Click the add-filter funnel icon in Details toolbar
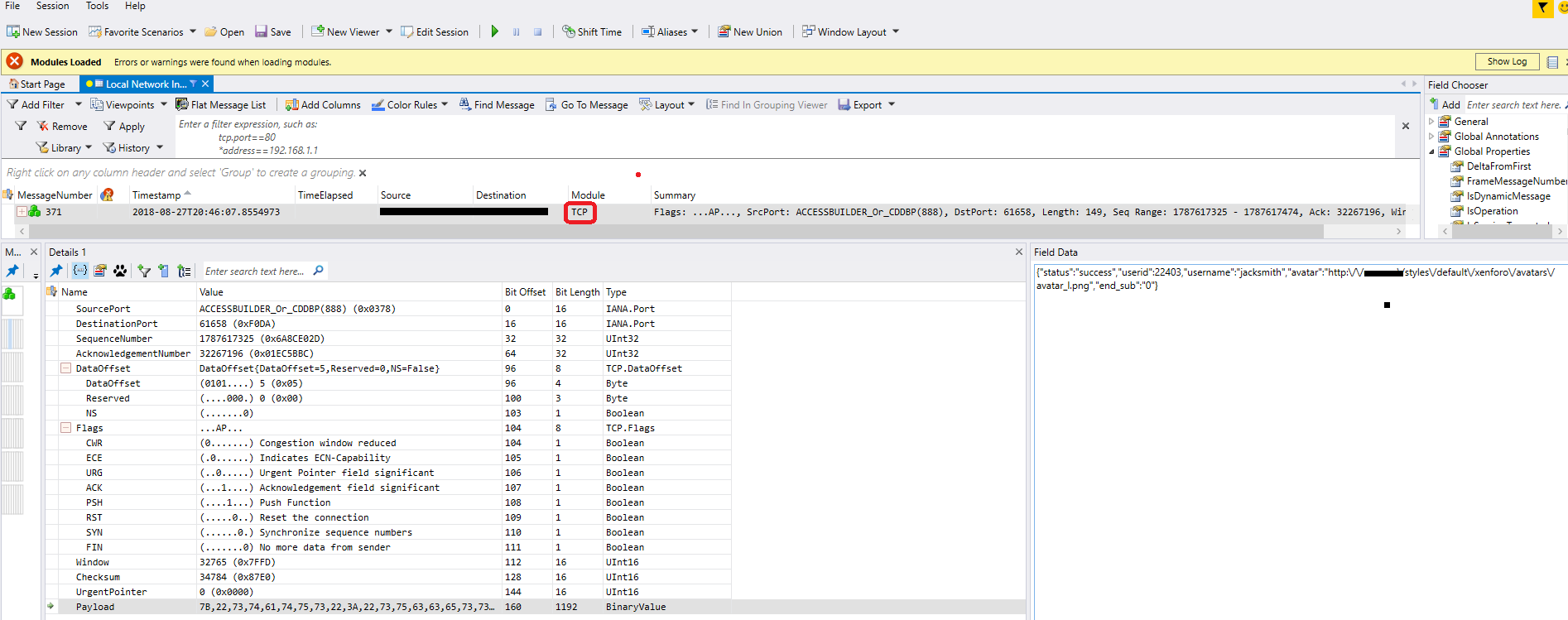 click(x=144, y=271)
